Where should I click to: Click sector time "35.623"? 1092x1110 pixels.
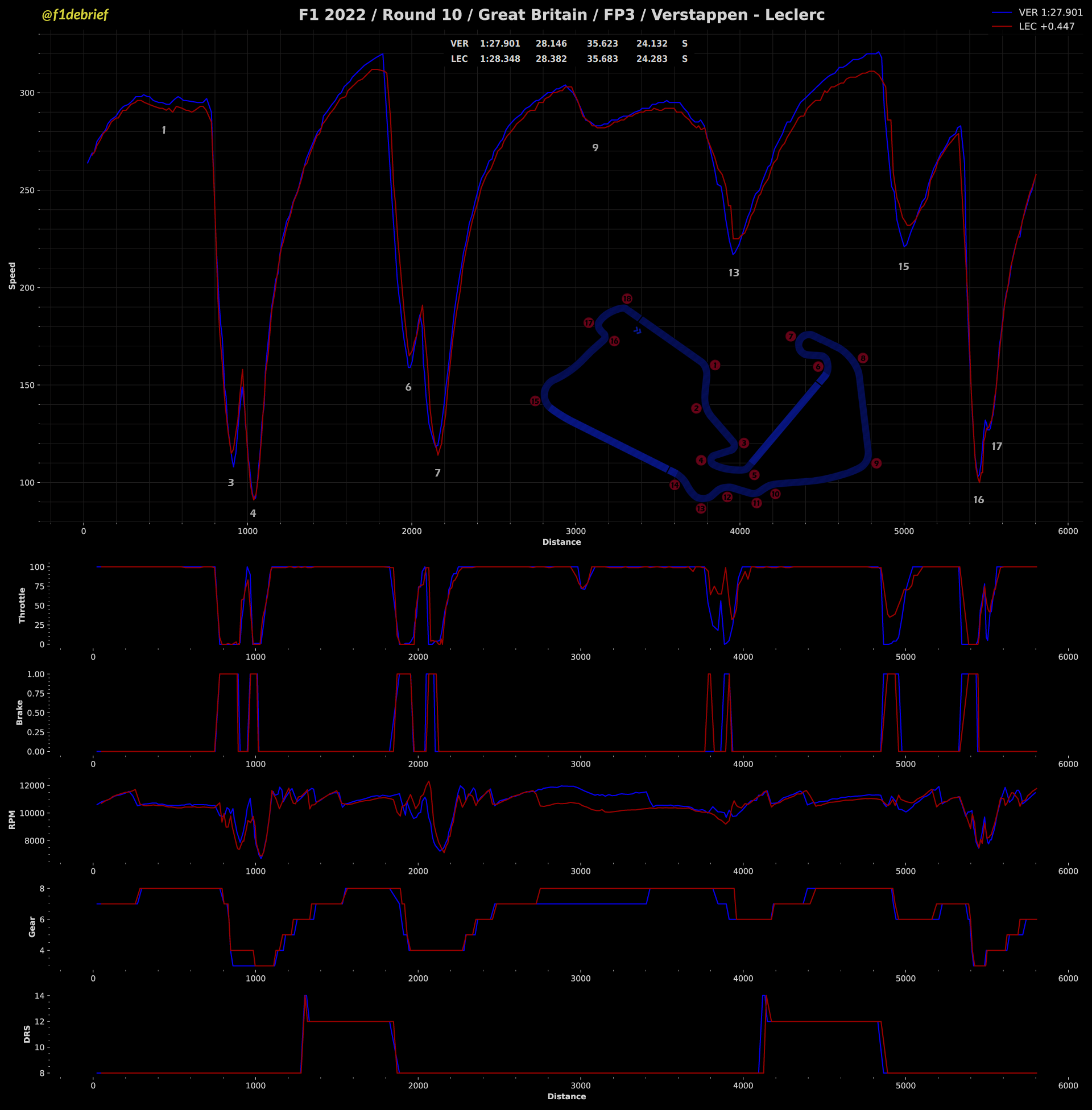tap(602, 44)
